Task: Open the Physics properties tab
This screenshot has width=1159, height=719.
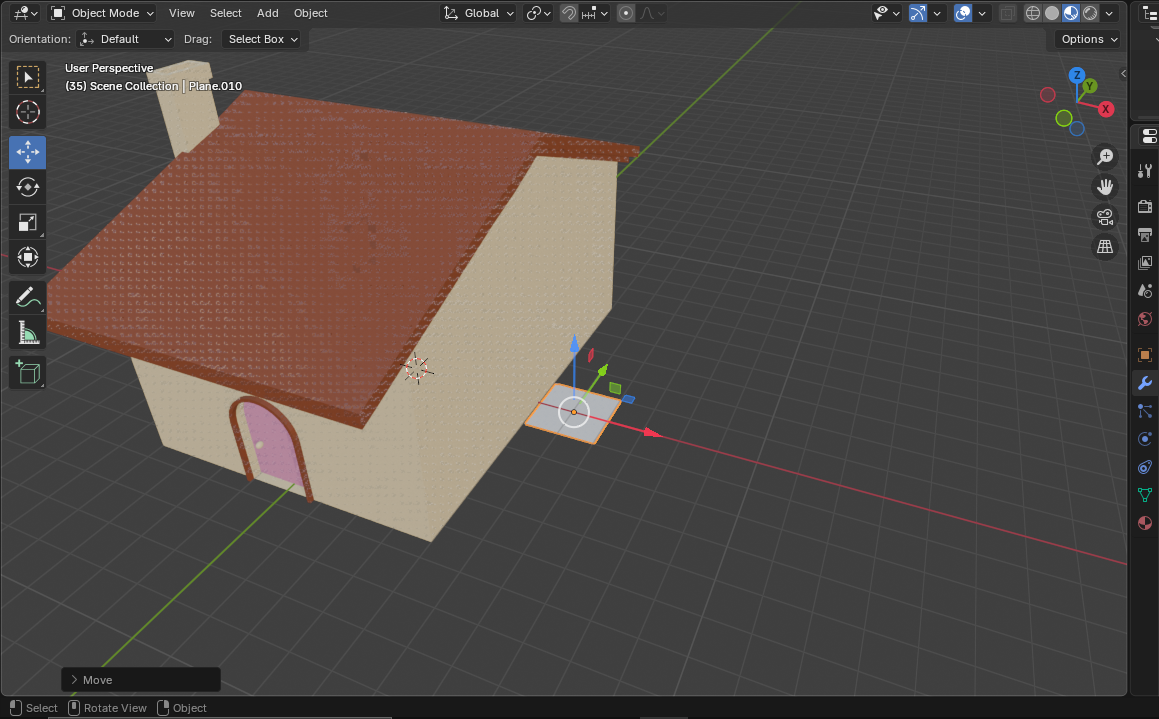Action: pos(1145,440)
